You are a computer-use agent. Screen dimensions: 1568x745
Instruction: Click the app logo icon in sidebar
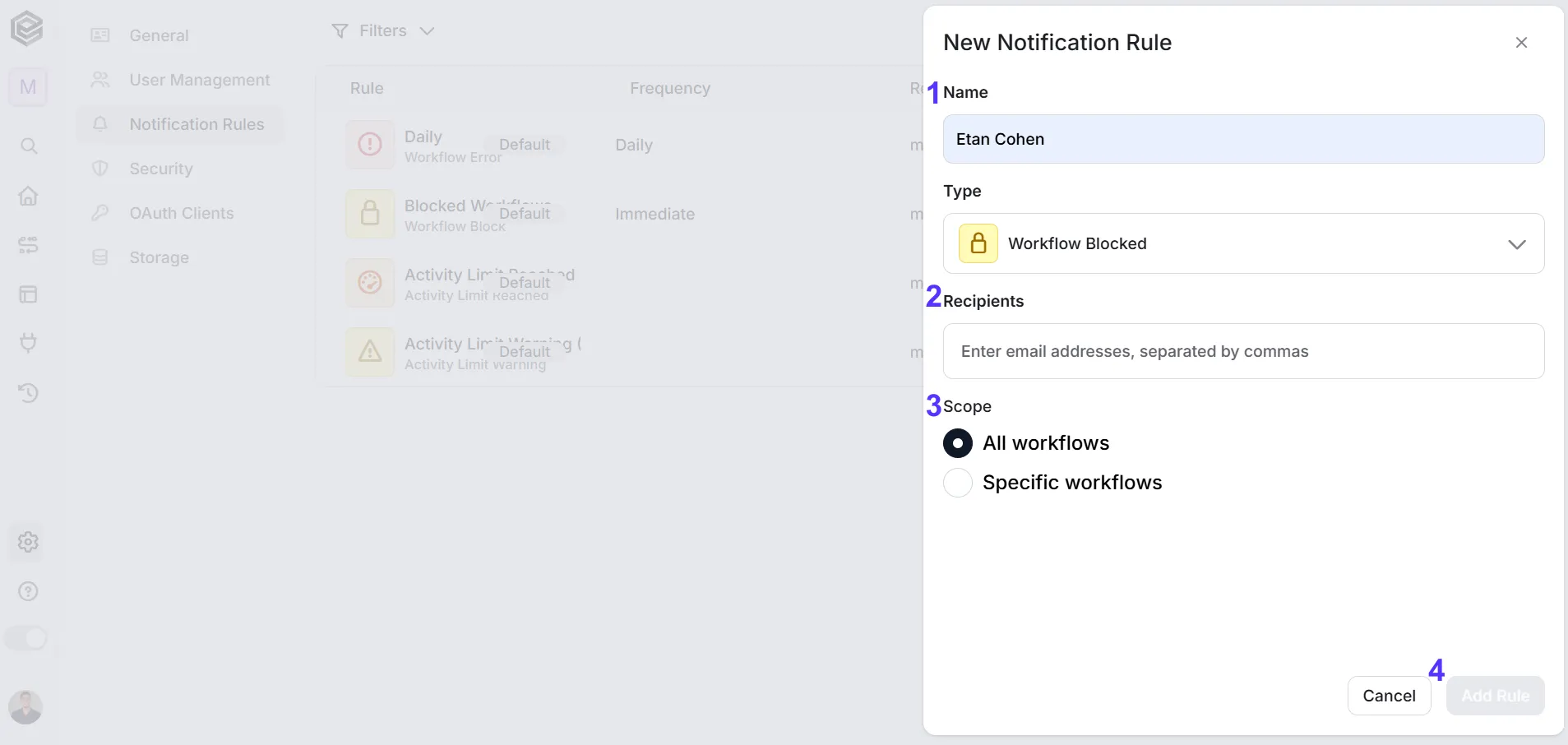pos(26,29)
